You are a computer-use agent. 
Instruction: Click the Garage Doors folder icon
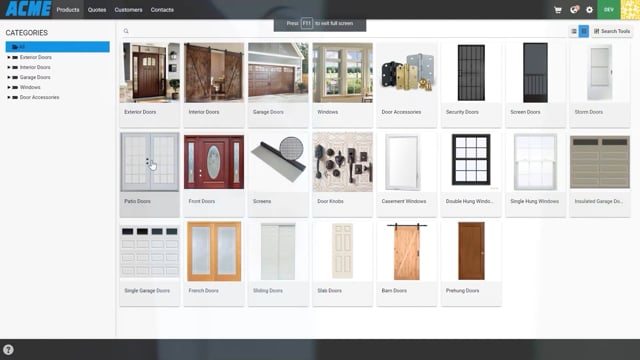pyautogui.click(x=15, y=77)
